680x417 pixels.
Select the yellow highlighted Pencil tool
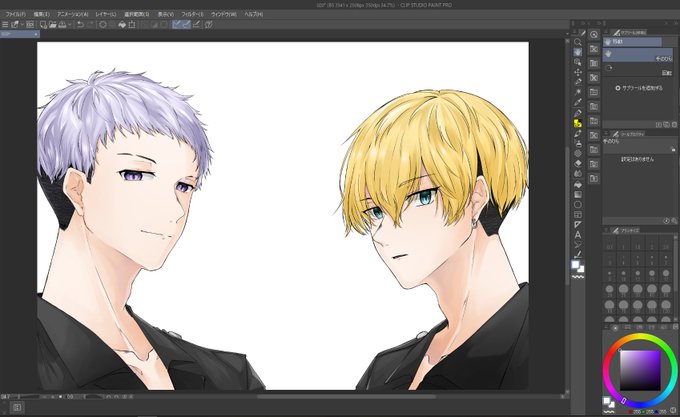point(578,123)
